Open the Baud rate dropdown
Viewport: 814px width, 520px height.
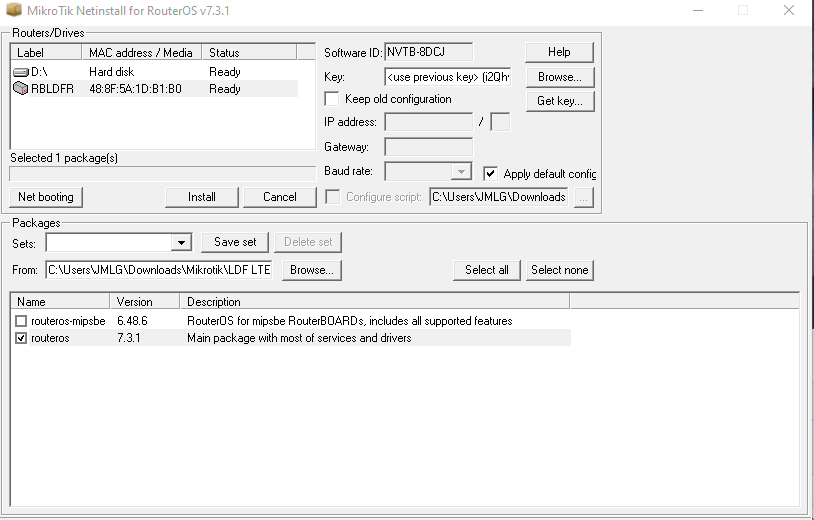click(x=460, y=172)
